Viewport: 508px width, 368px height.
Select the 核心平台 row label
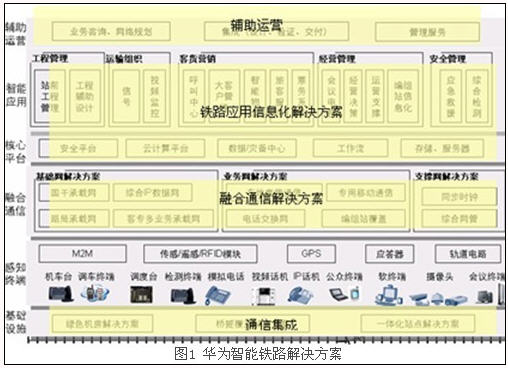[x=16, y=151]
